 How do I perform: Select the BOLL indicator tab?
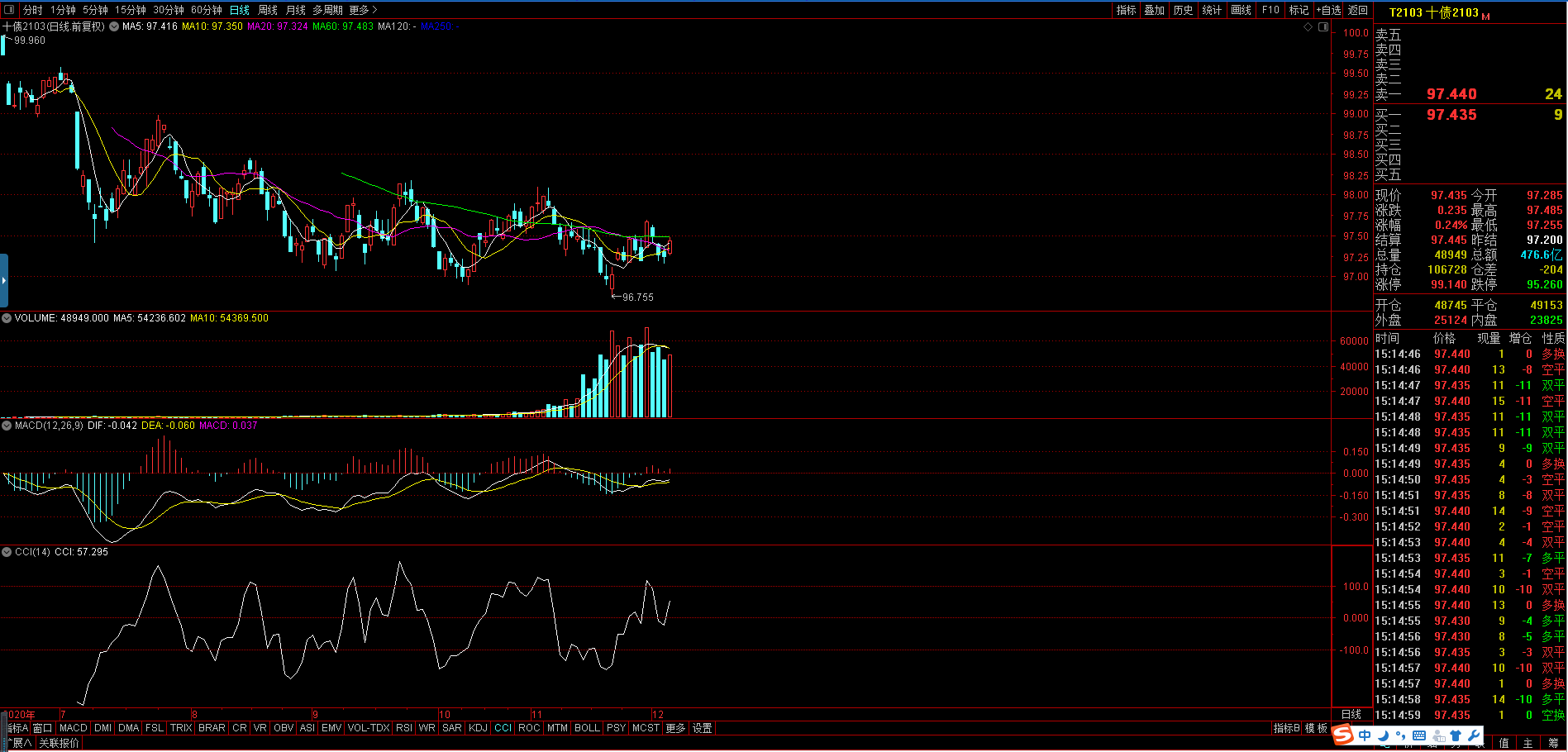click(x=587, y=728)
